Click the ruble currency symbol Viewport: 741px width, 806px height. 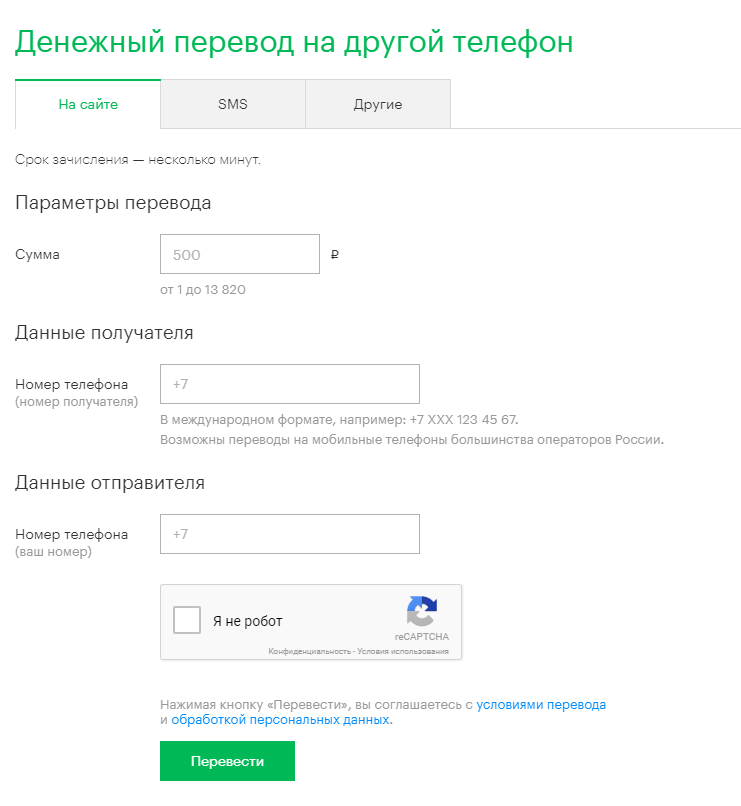tap(335, 254)
